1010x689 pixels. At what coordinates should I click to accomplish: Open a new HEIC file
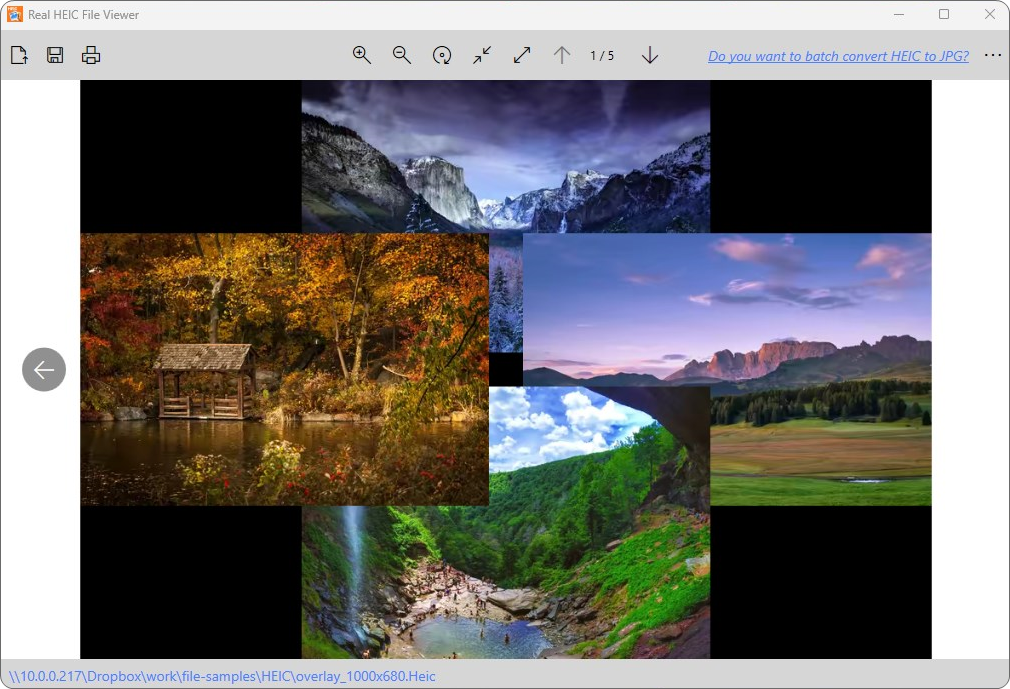pos(19,56)
